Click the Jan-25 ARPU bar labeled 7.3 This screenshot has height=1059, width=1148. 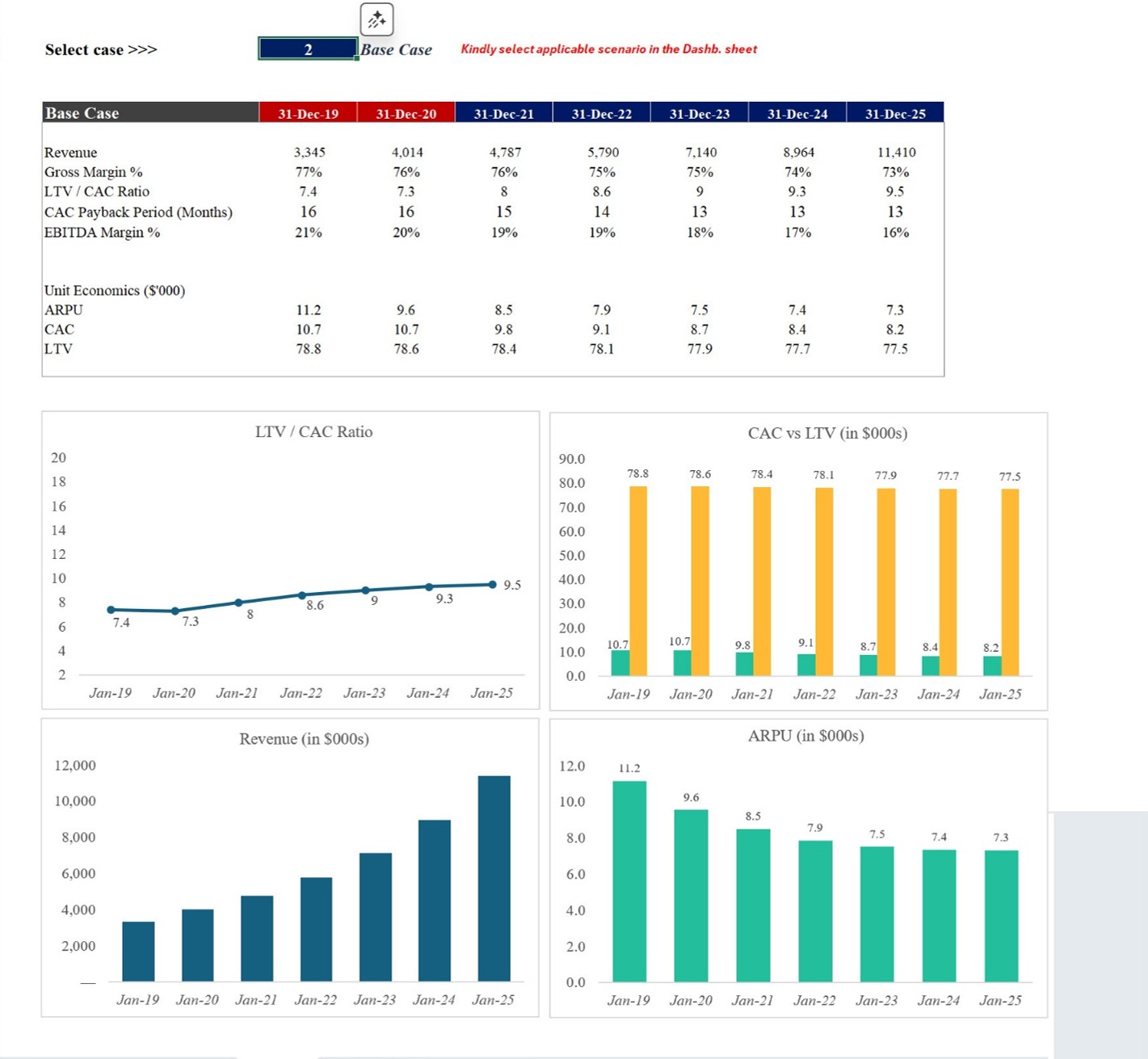[x=1001, y=915]
